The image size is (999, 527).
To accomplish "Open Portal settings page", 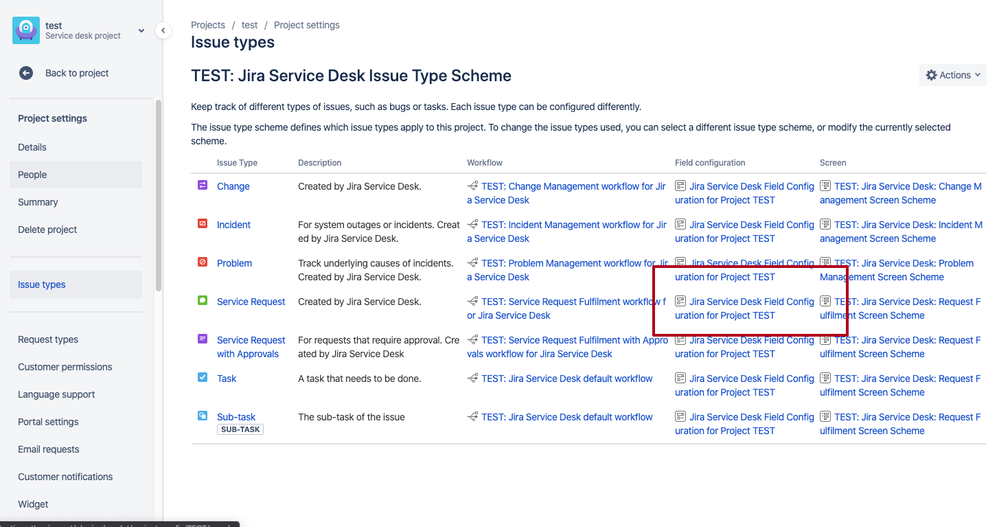I will [x=48, y=422].
